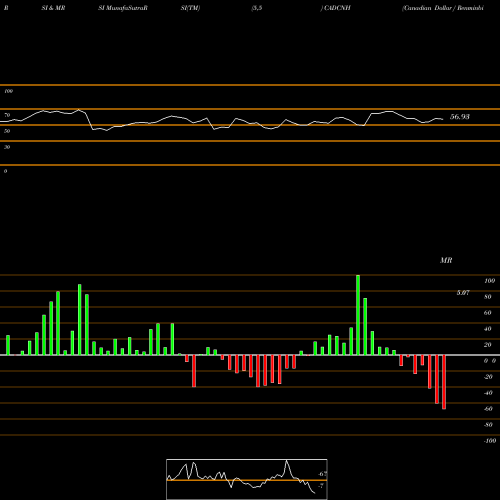
Task: Click the RSI axis label 100 at left
Action: point(8,91)
